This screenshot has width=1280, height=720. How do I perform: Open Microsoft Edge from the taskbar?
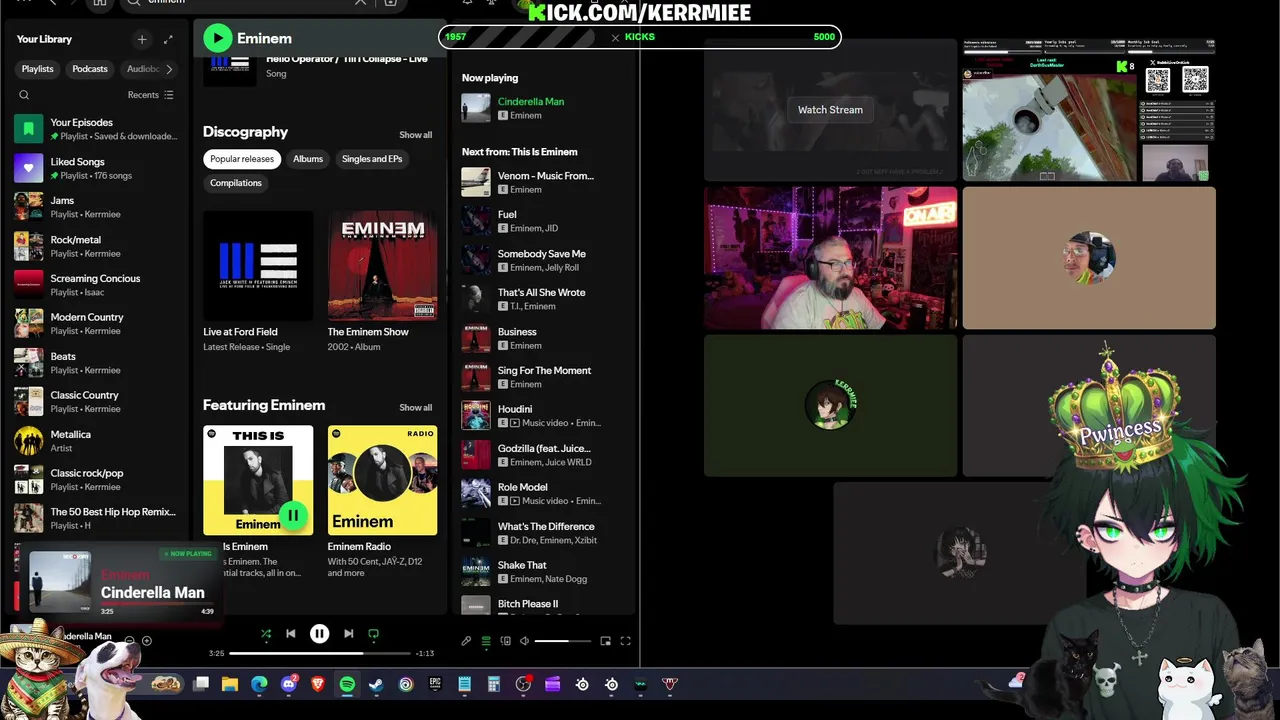(259, 684)
